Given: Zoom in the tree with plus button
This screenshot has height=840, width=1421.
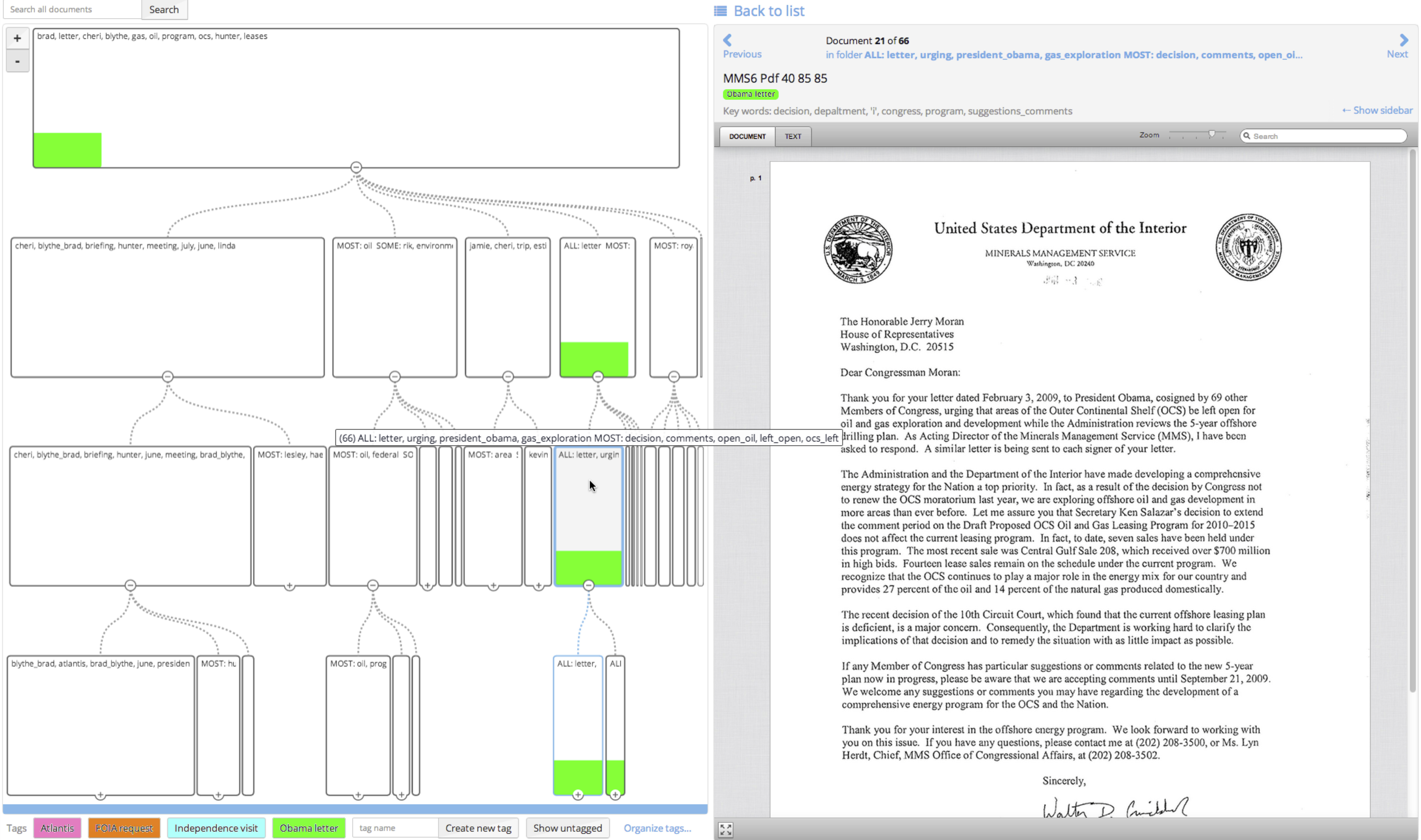Looking at the screenshot, I should [x=18, y=39].
